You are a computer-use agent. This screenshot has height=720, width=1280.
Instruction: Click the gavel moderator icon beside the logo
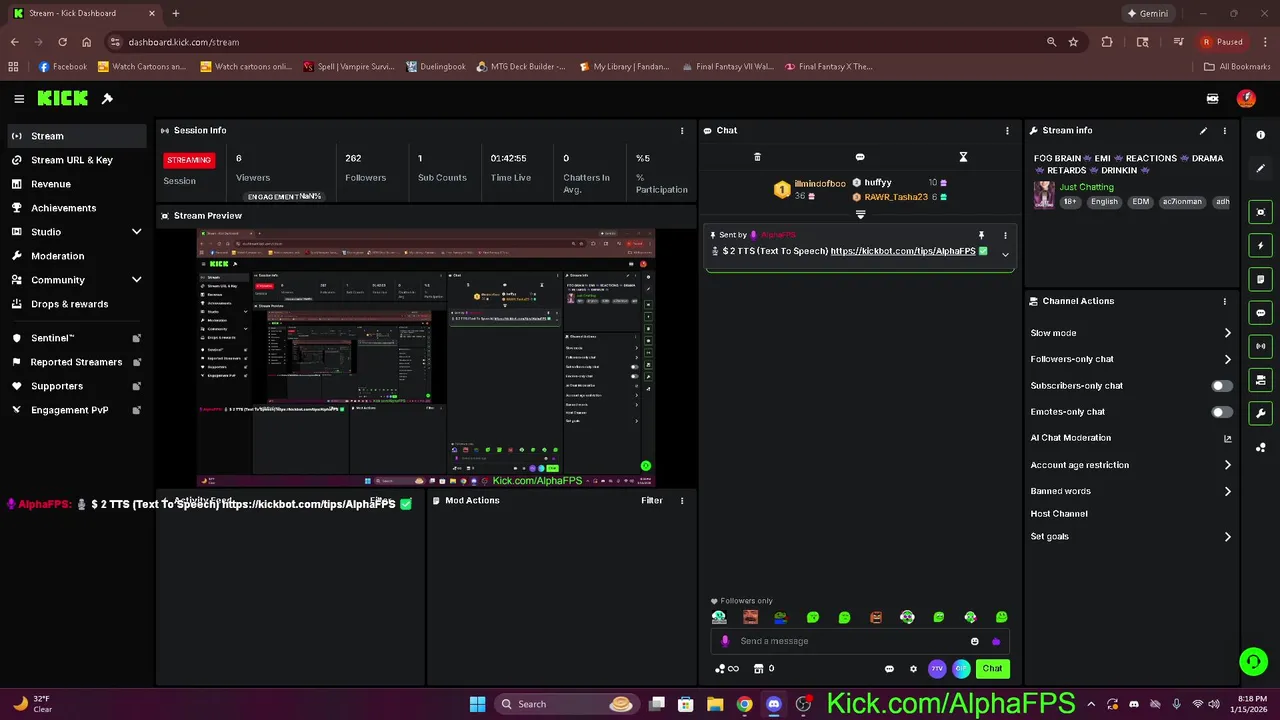(107, 98)
